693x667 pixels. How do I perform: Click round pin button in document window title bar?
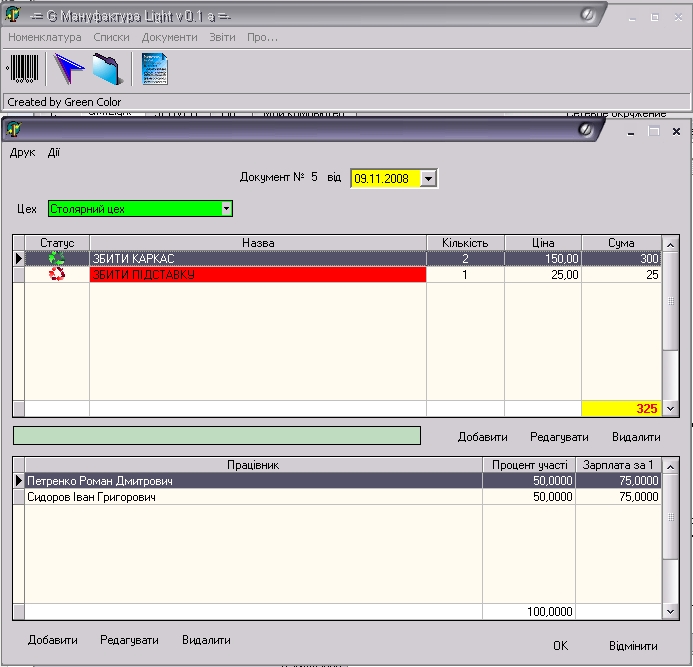coord(586,130)
